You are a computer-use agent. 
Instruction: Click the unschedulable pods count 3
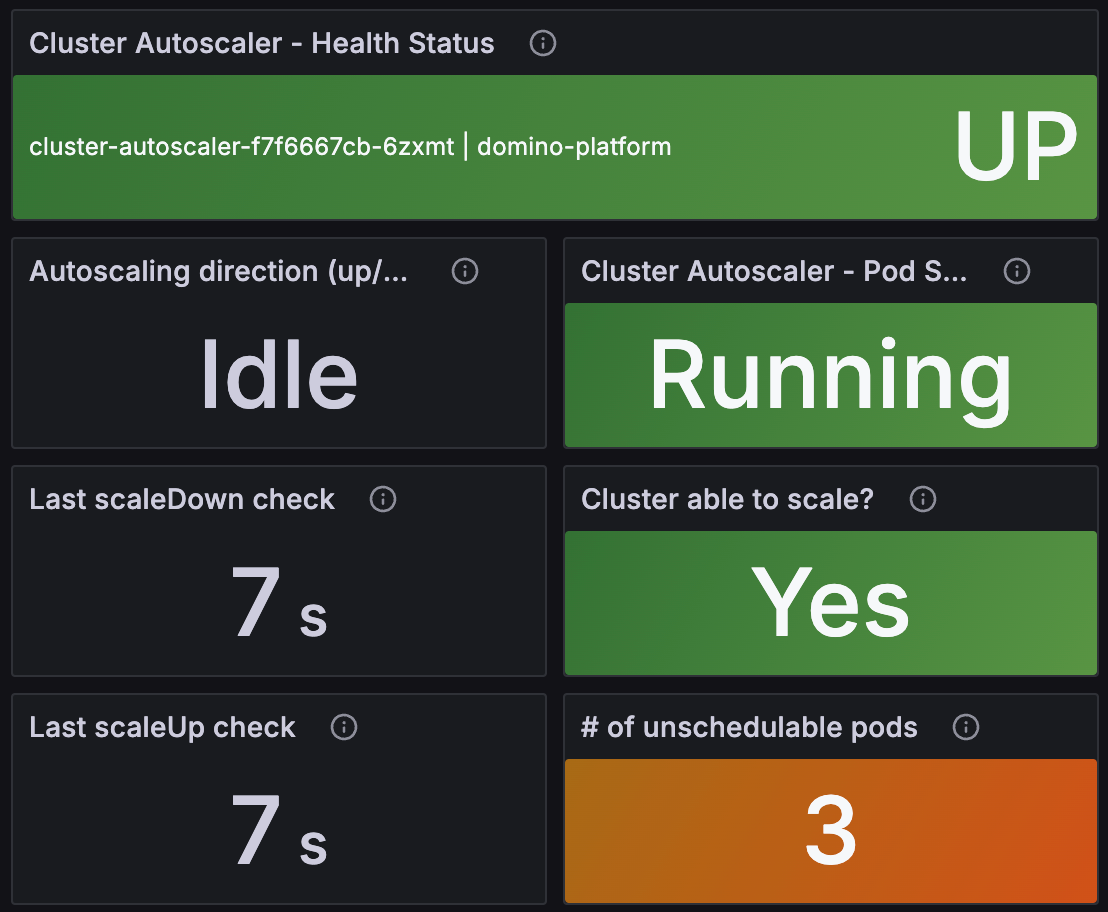[830, 830]
